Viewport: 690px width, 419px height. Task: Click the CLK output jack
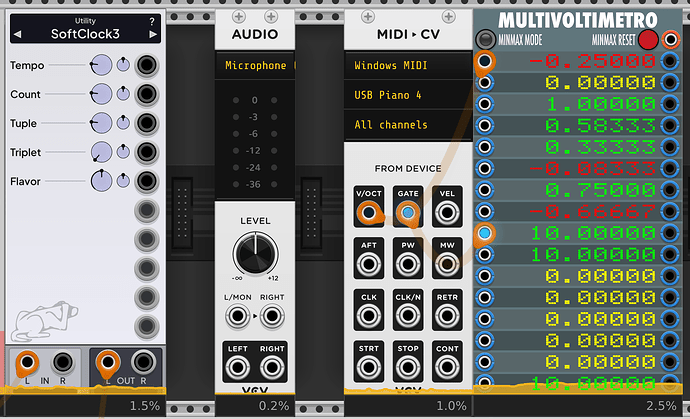coord(369,316)
